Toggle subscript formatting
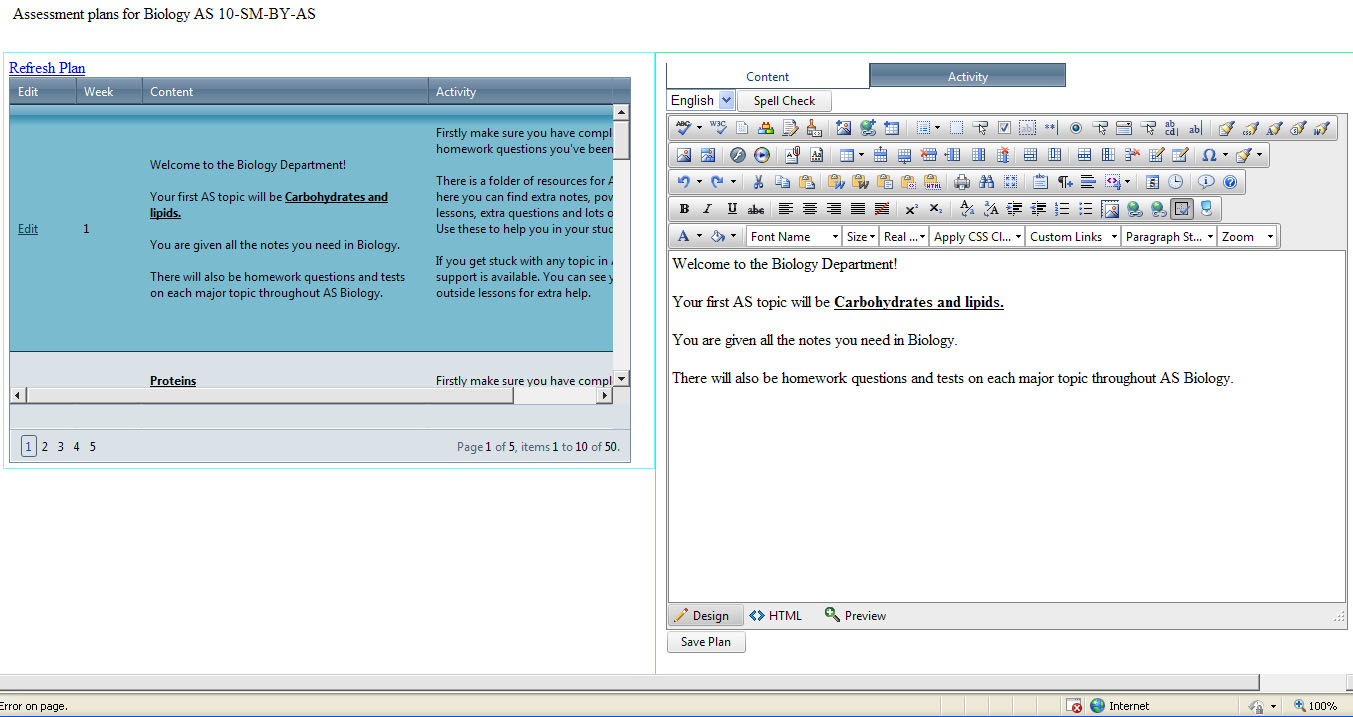This screenshot has height=717, width=1353. 936,209
